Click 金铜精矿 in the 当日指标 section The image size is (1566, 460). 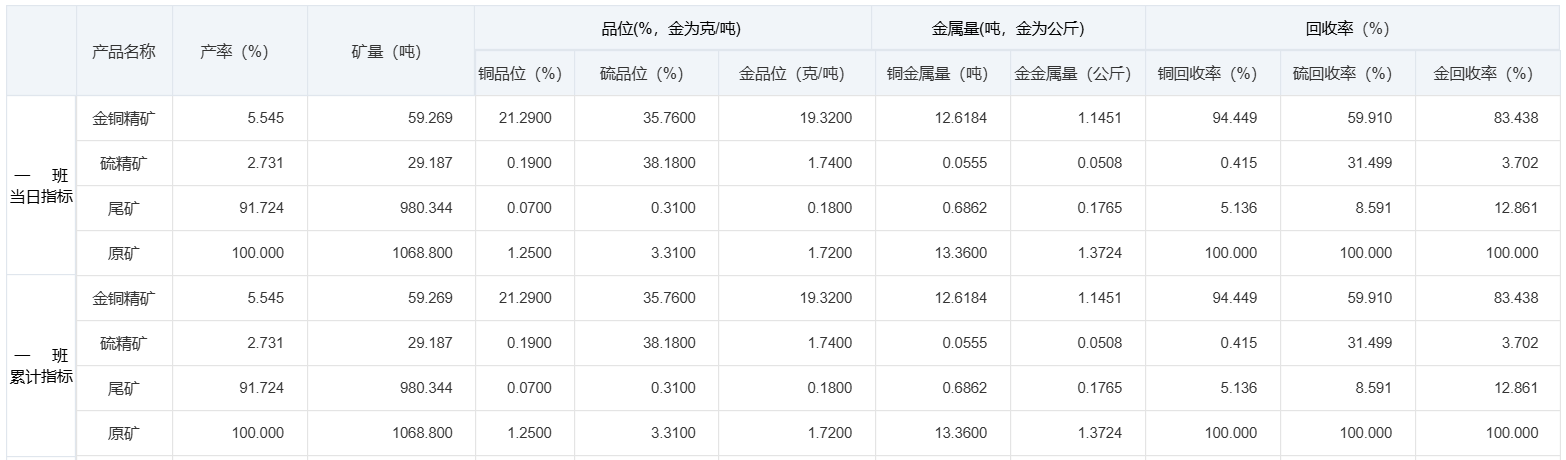pos(124,118)
